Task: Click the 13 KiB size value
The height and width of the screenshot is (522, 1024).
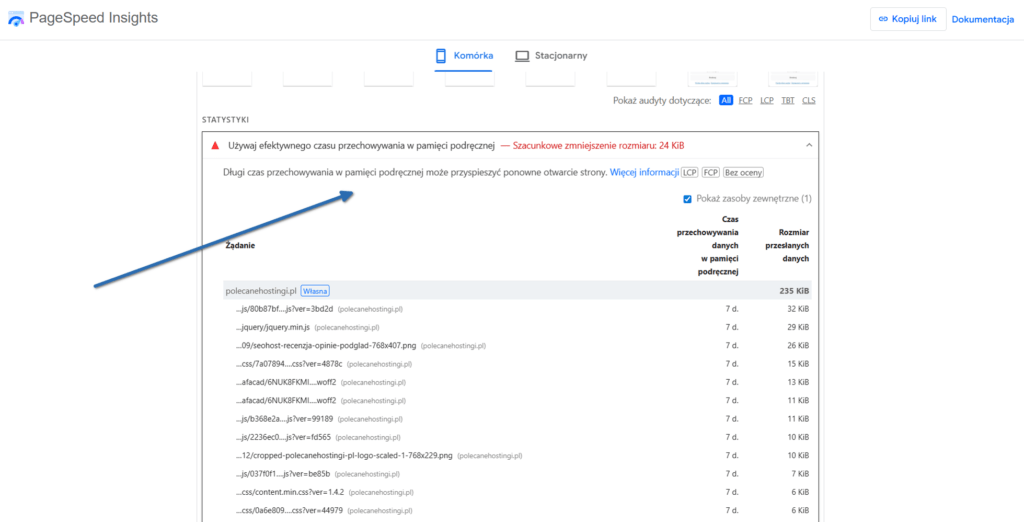Action: (x=798, y=382)
